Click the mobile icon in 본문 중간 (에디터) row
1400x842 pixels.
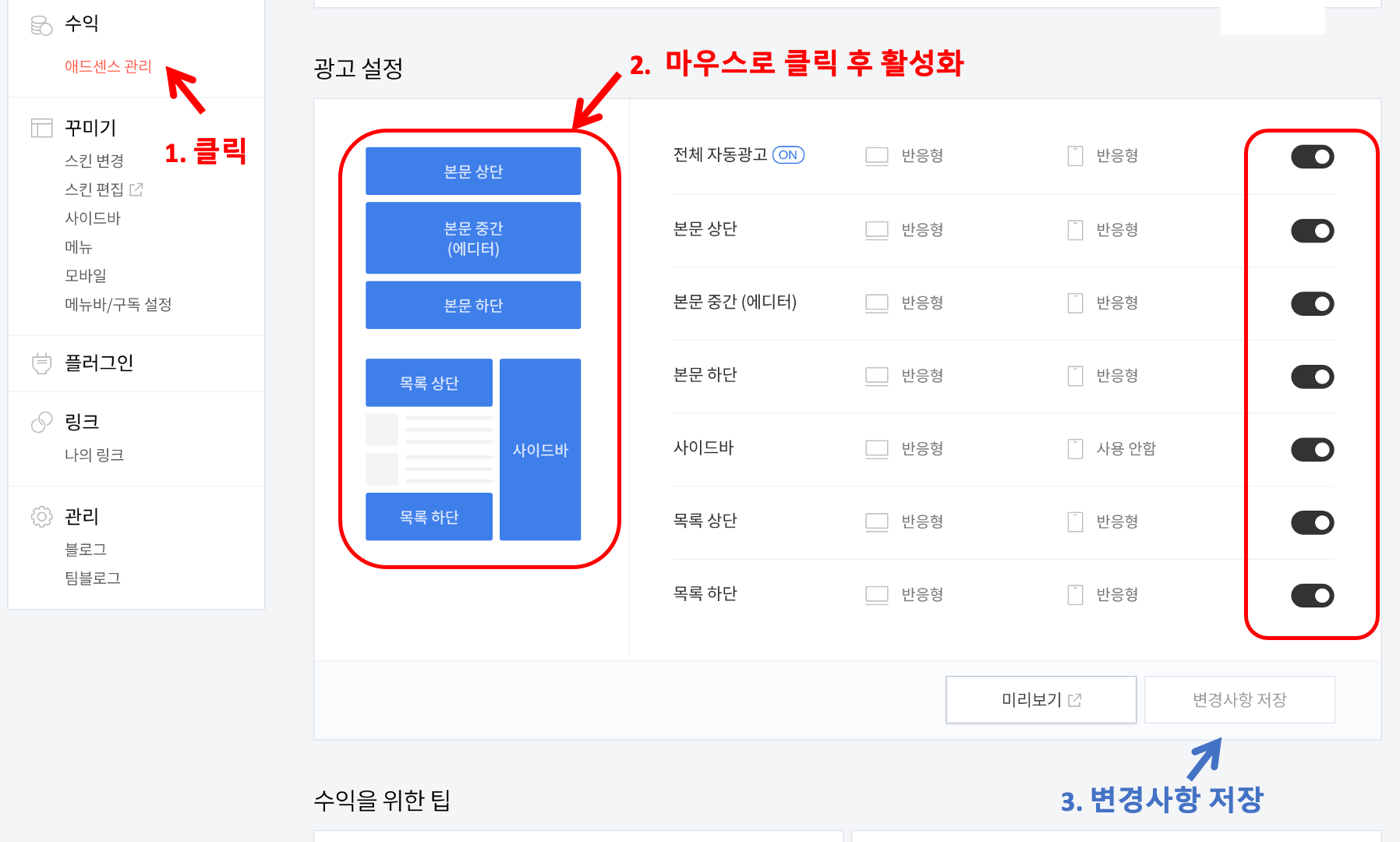coord(1075,303)
